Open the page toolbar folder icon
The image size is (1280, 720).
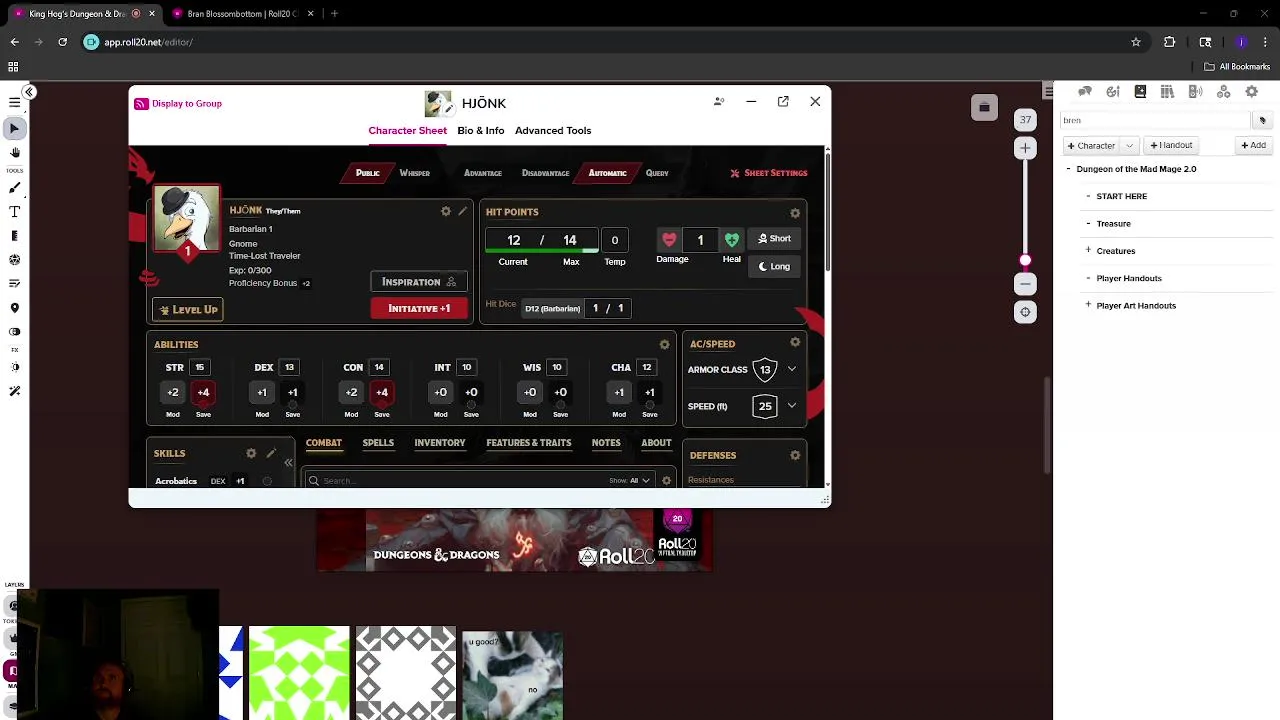984,107
